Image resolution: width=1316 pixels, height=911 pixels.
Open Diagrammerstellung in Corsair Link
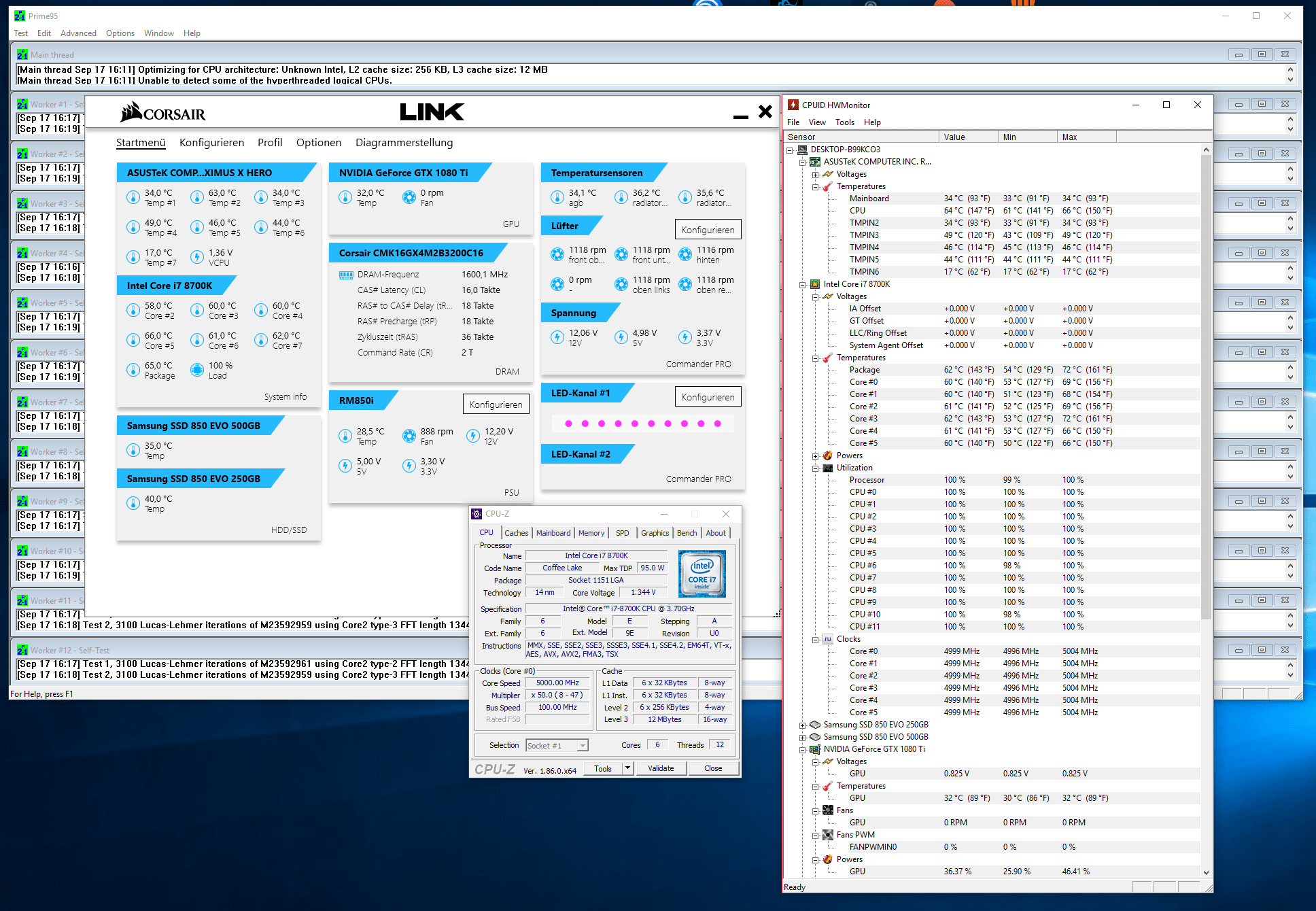point(404,143)
